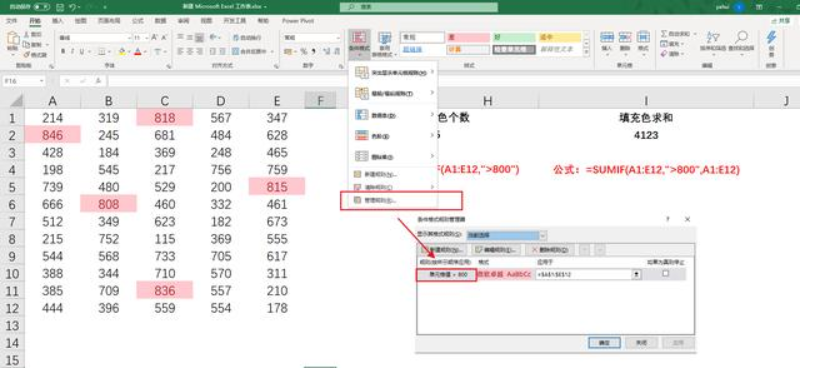Image resolution: width=818 pixels, height=368 pixels.
Task: Open Data Bars submenu
Action: [x=393, y=115]
